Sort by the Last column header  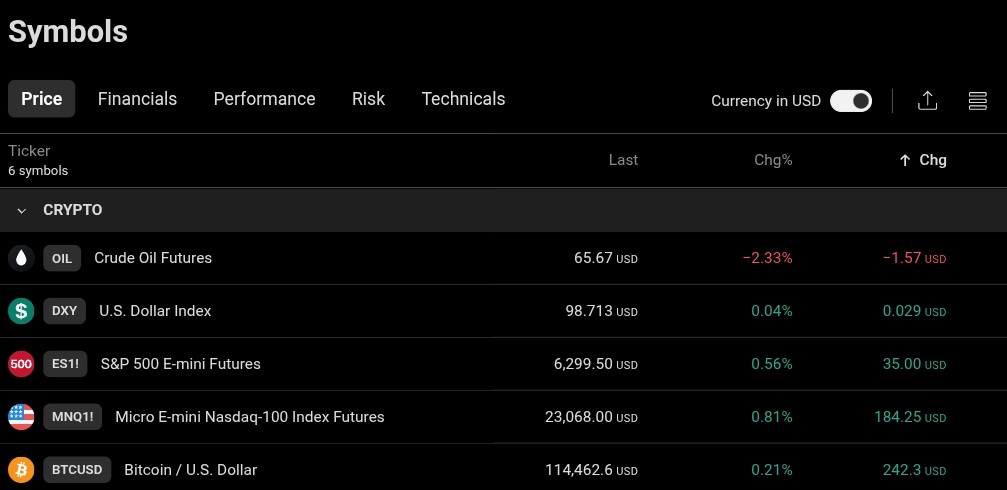click(x=624, y=160)
